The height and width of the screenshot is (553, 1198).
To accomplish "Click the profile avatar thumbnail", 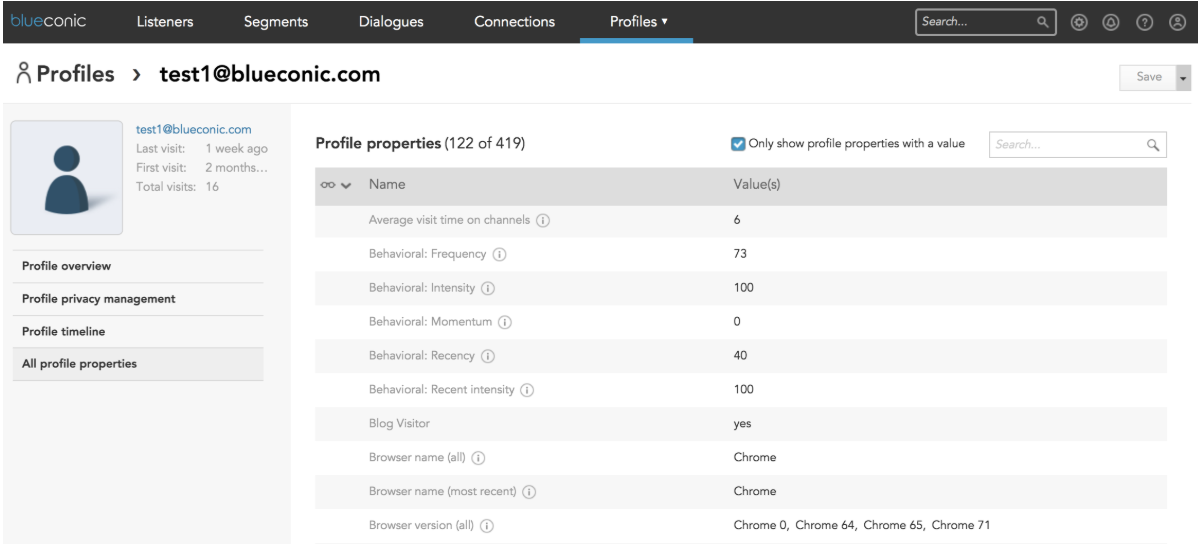I will pyautogui.click(x=66, y=177).
